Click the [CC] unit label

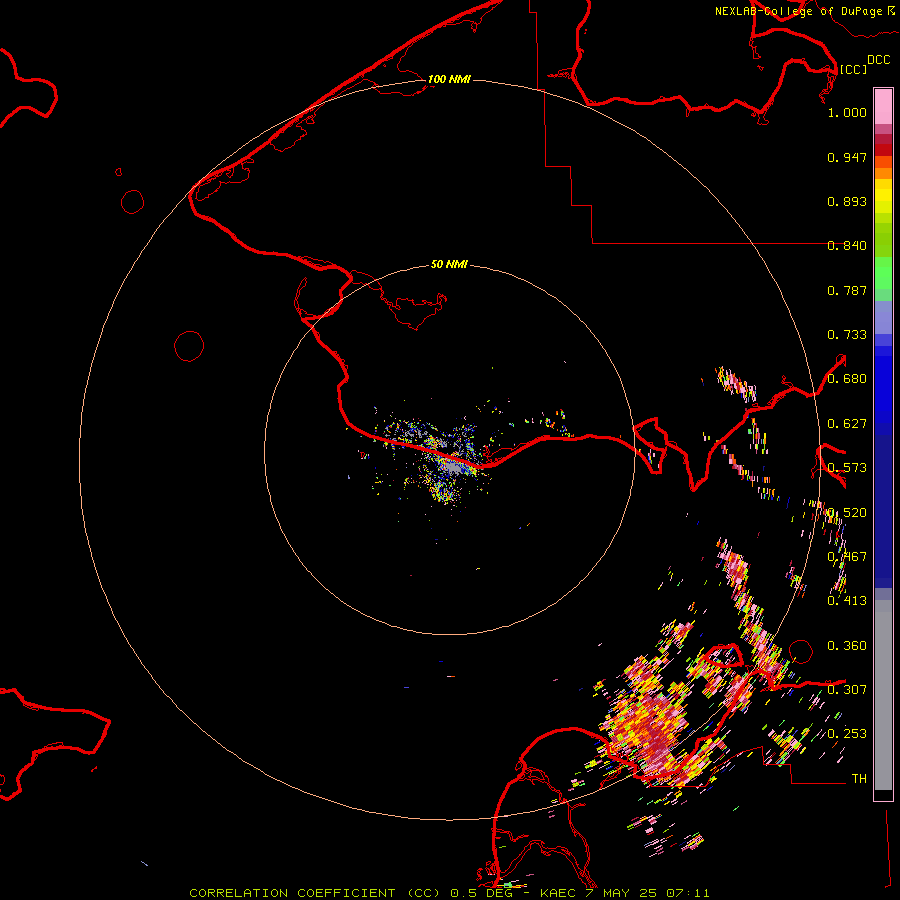(x=853, y=69)
